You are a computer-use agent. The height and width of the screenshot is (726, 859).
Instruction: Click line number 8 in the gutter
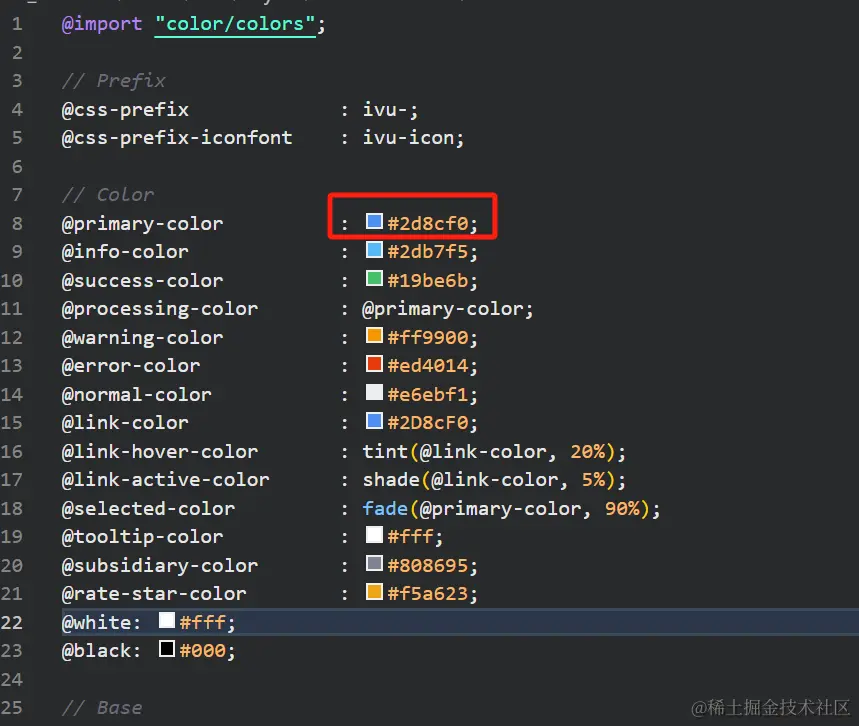[x=17, y=224]
